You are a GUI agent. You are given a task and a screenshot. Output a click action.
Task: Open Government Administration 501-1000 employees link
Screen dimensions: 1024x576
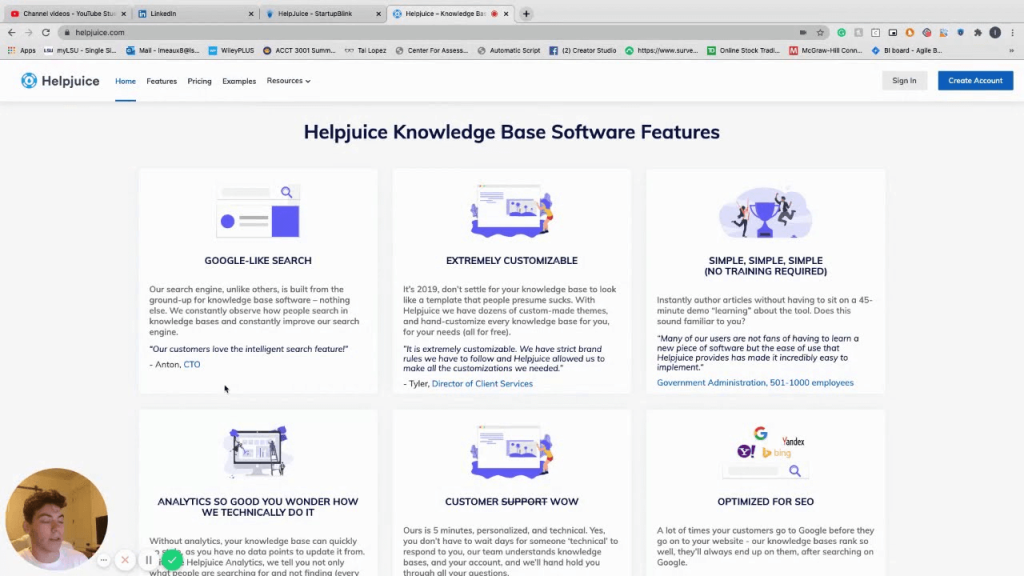pyautogui.click(x=755, y=383)
